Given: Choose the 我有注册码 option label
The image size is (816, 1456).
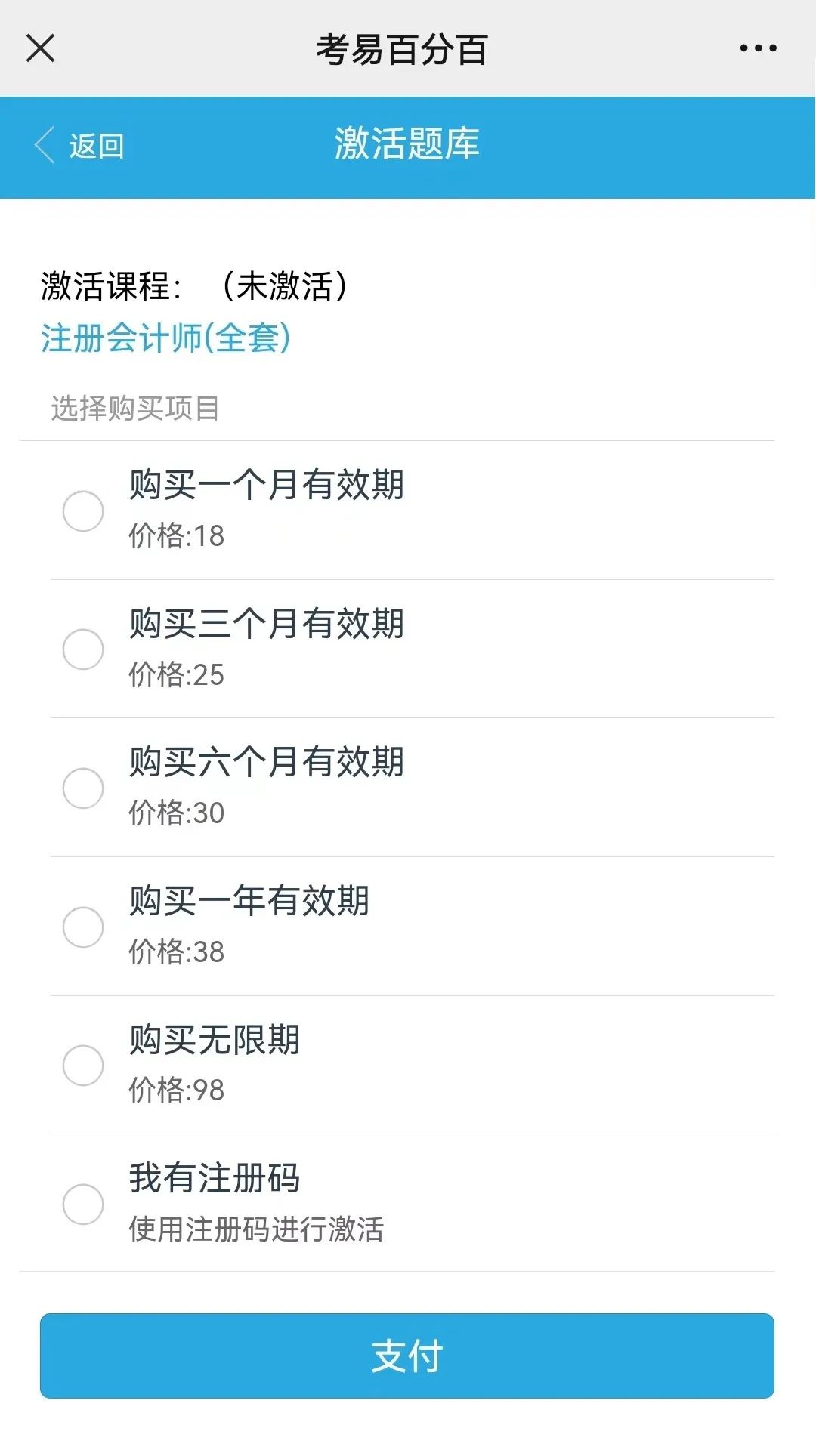Looking at the screenshot, I should [x=215, y=1178].
